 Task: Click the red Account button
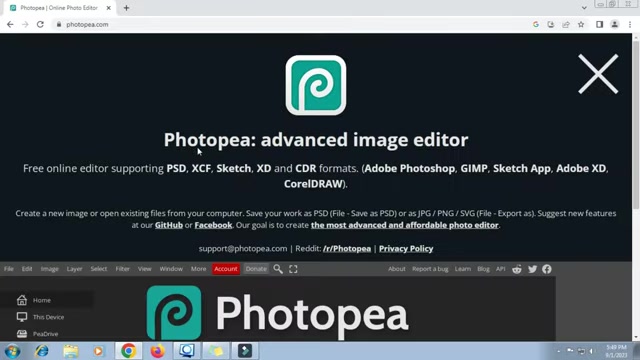226,269
